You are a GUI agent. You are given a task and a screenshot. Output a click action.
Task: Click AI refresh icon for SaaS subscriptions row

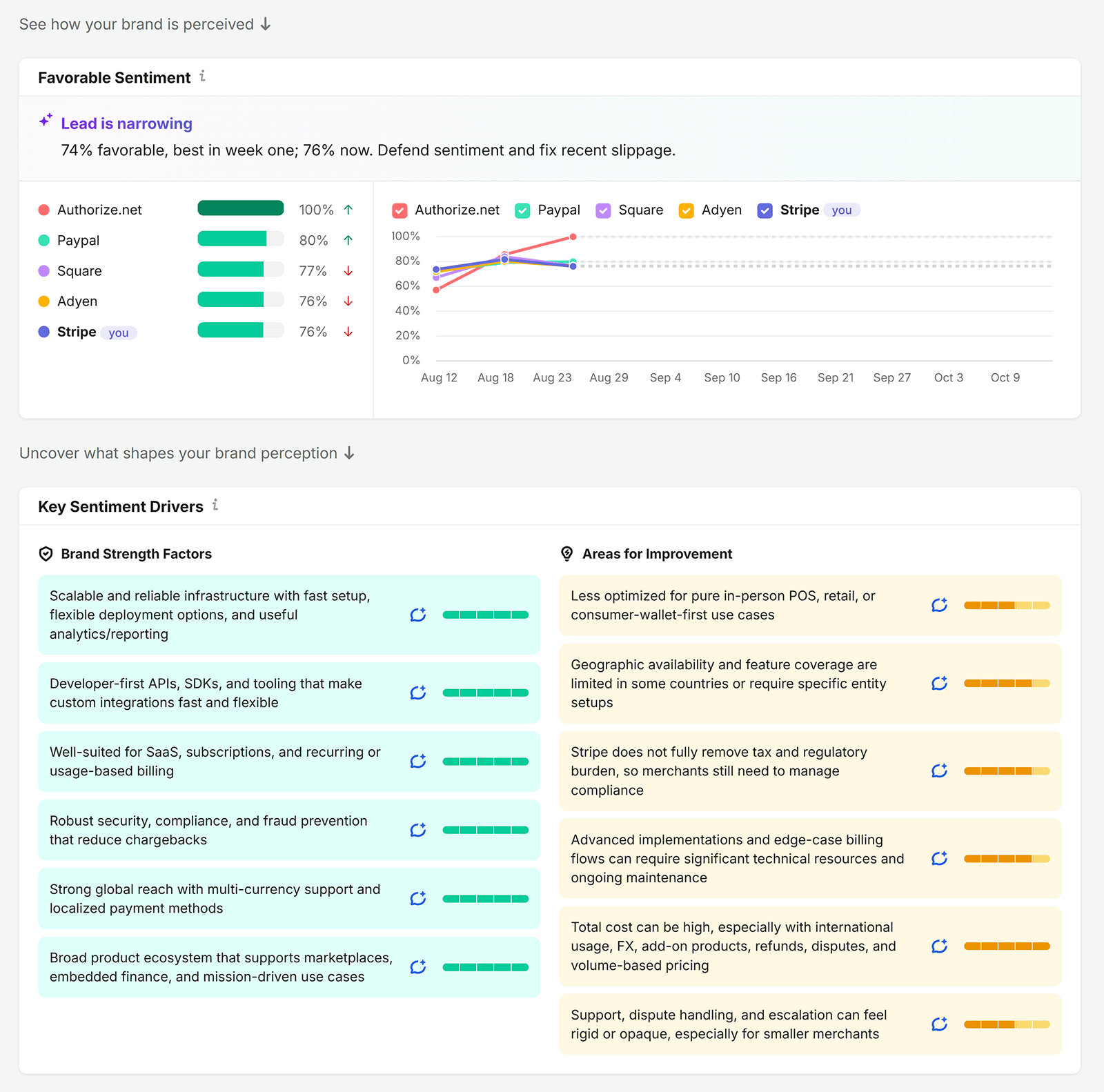pos(418,761)
